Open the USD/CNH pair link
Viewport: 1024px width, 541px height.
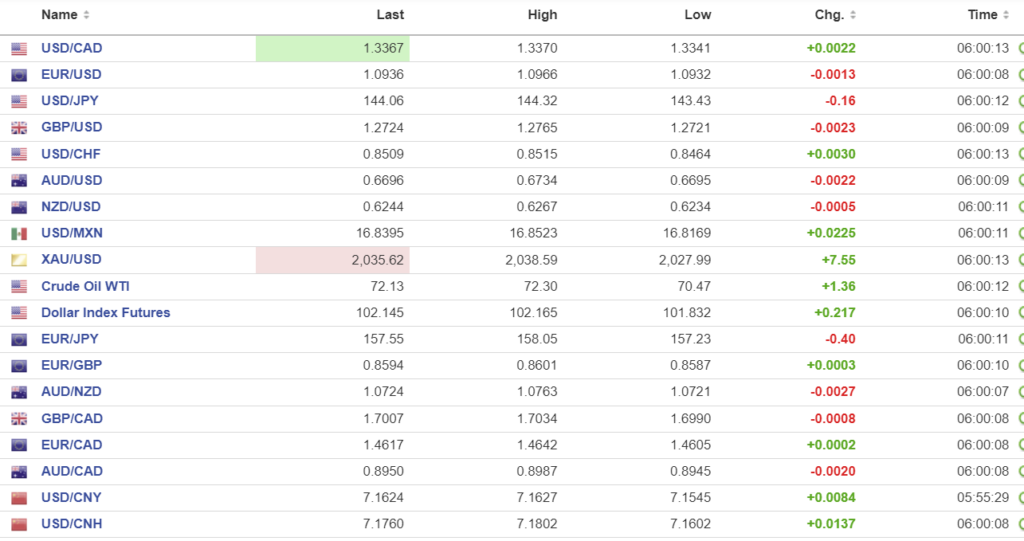(71, 524)
